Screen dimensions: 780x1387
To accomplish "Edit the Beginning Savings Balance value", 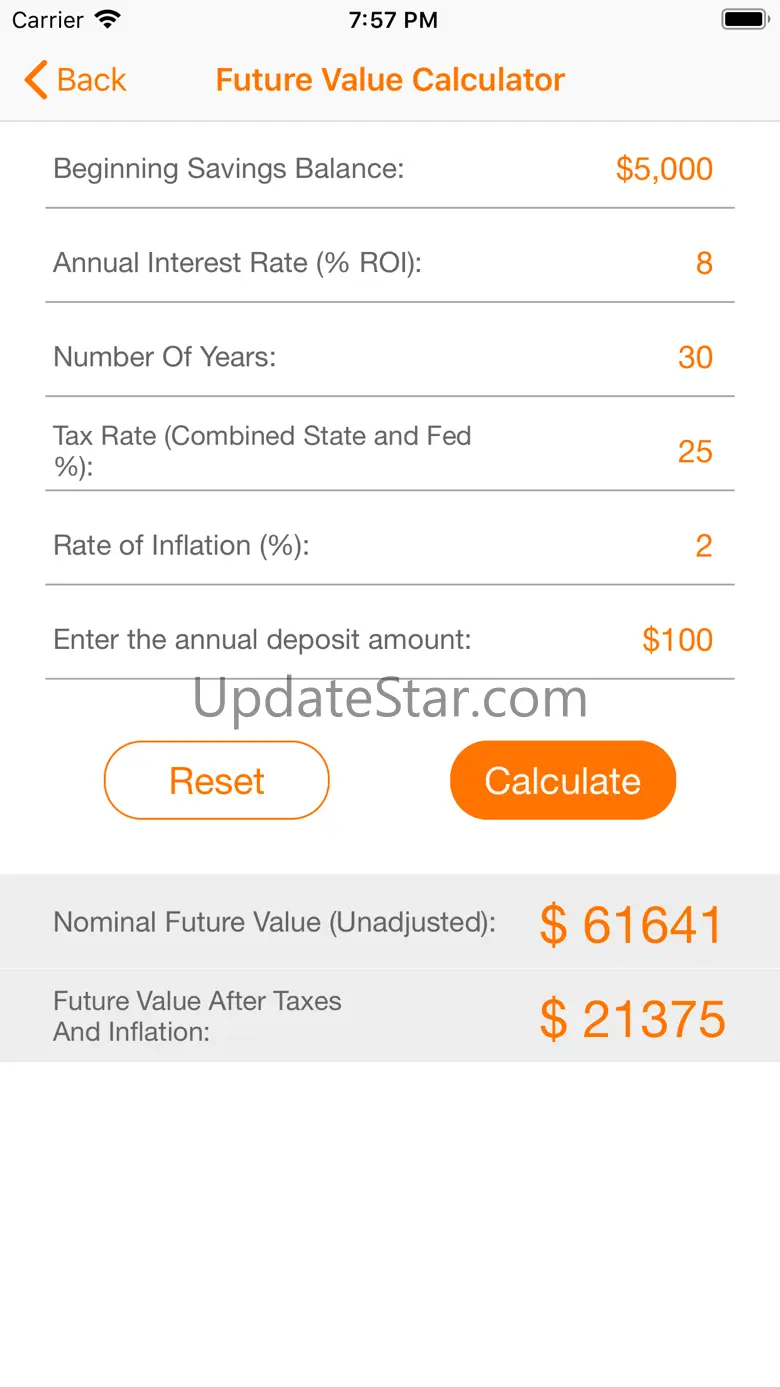I will pyautogui.click(x=664, y=169).
